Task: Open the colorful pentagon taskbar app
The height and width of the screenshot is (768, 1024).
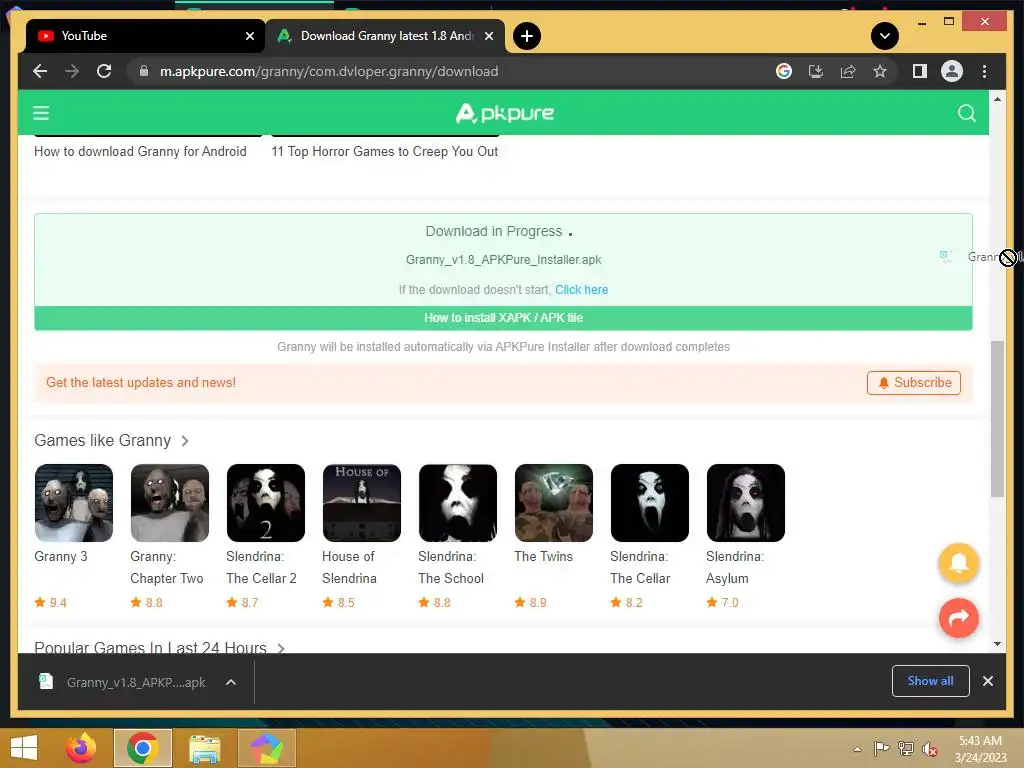Action: tap(266, 748)
